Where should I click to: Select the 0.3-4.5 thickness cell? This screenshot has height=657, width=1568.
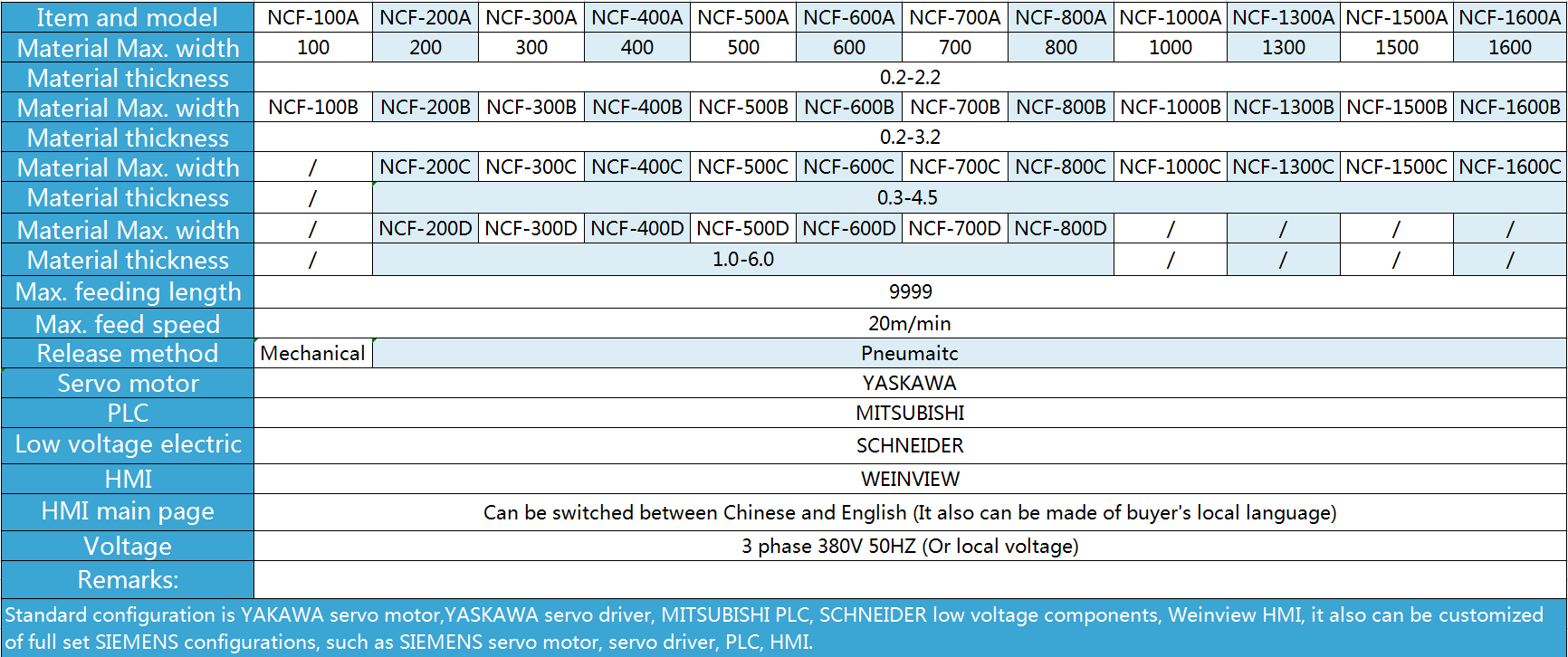coord(970,197)
